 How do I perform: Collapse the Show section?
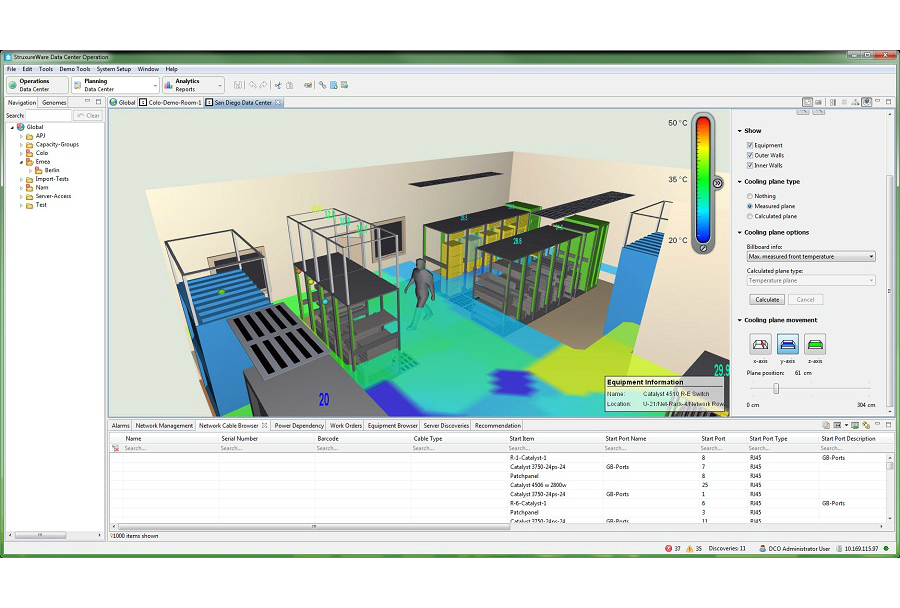740,131
